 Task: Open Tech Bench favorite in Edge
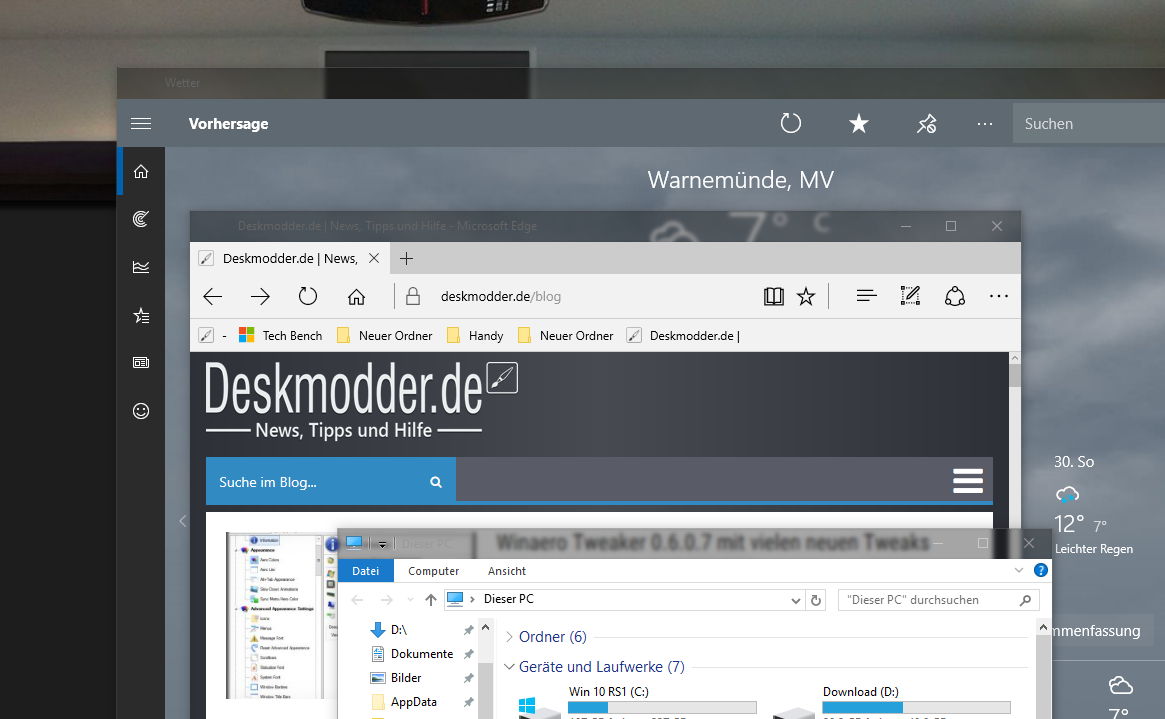pyautogui.click(x=281, y=336)
